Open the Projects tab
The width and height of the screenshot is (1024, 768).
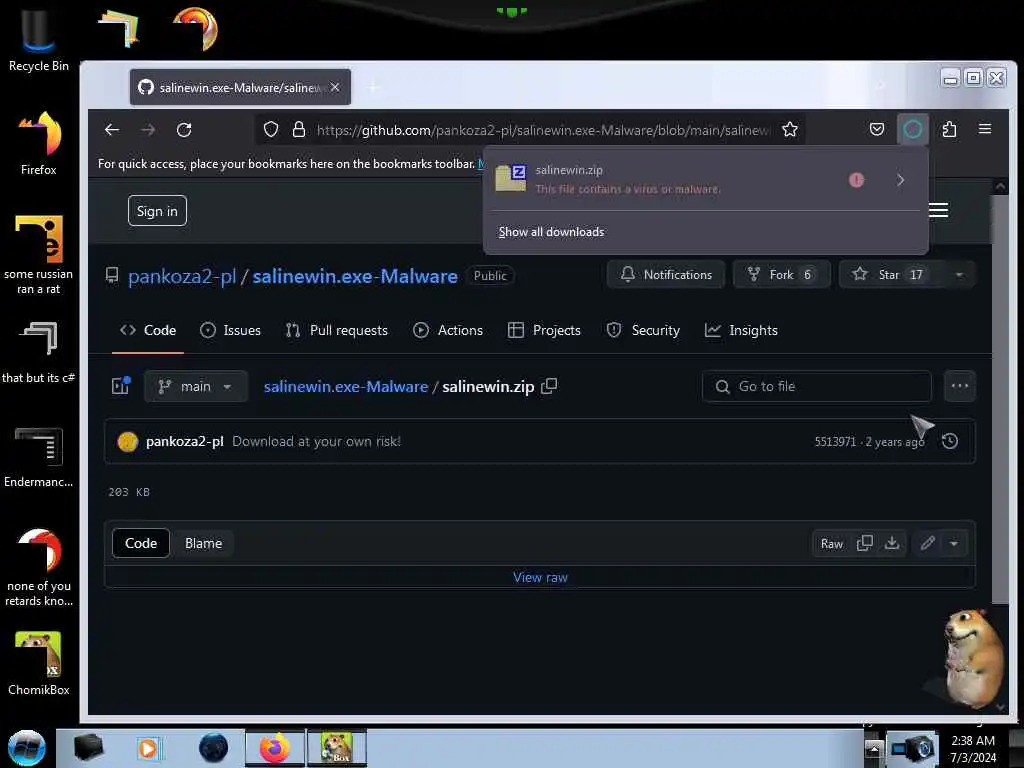544,330
